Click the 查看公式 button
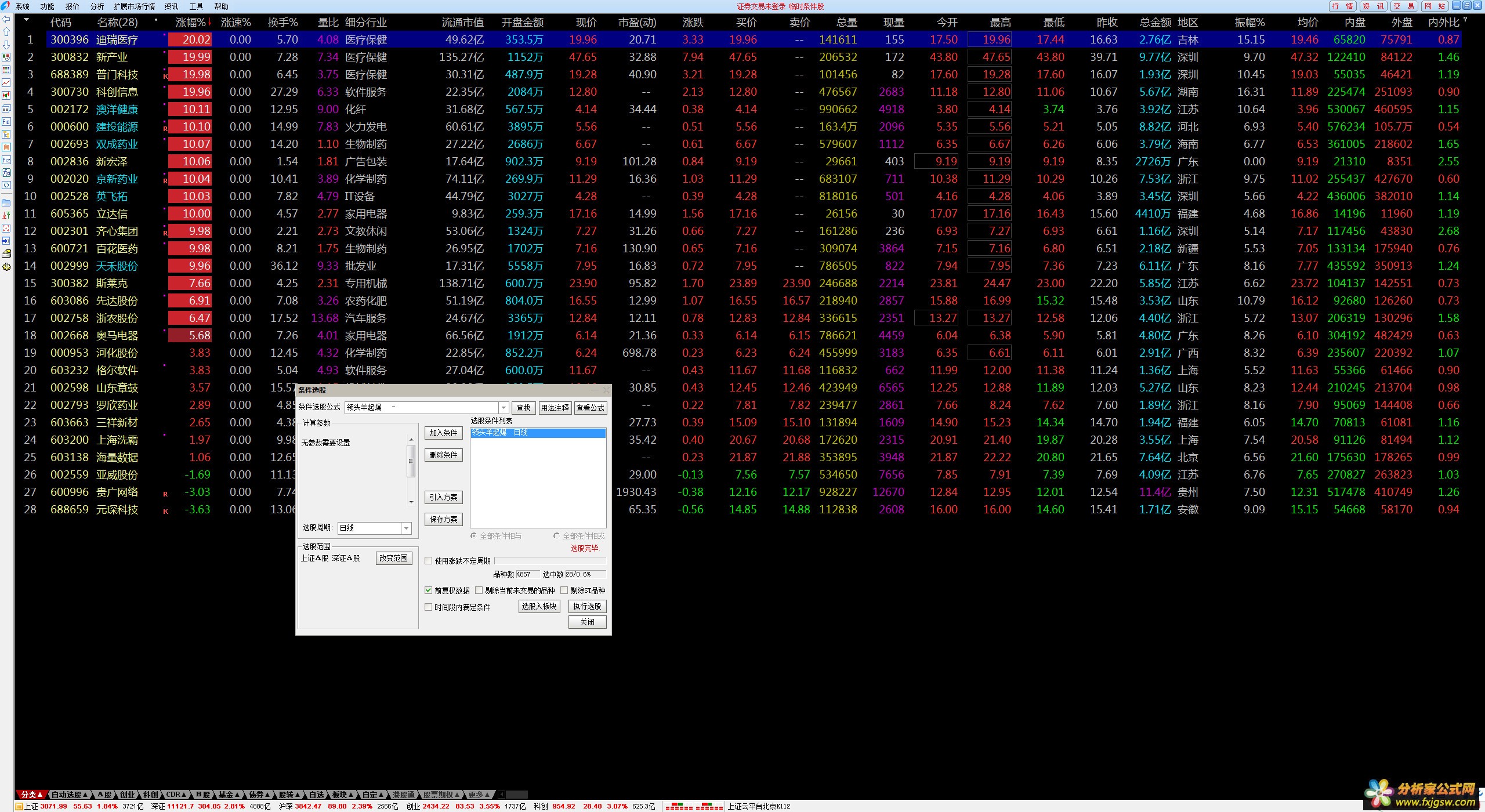 point(590,408)
